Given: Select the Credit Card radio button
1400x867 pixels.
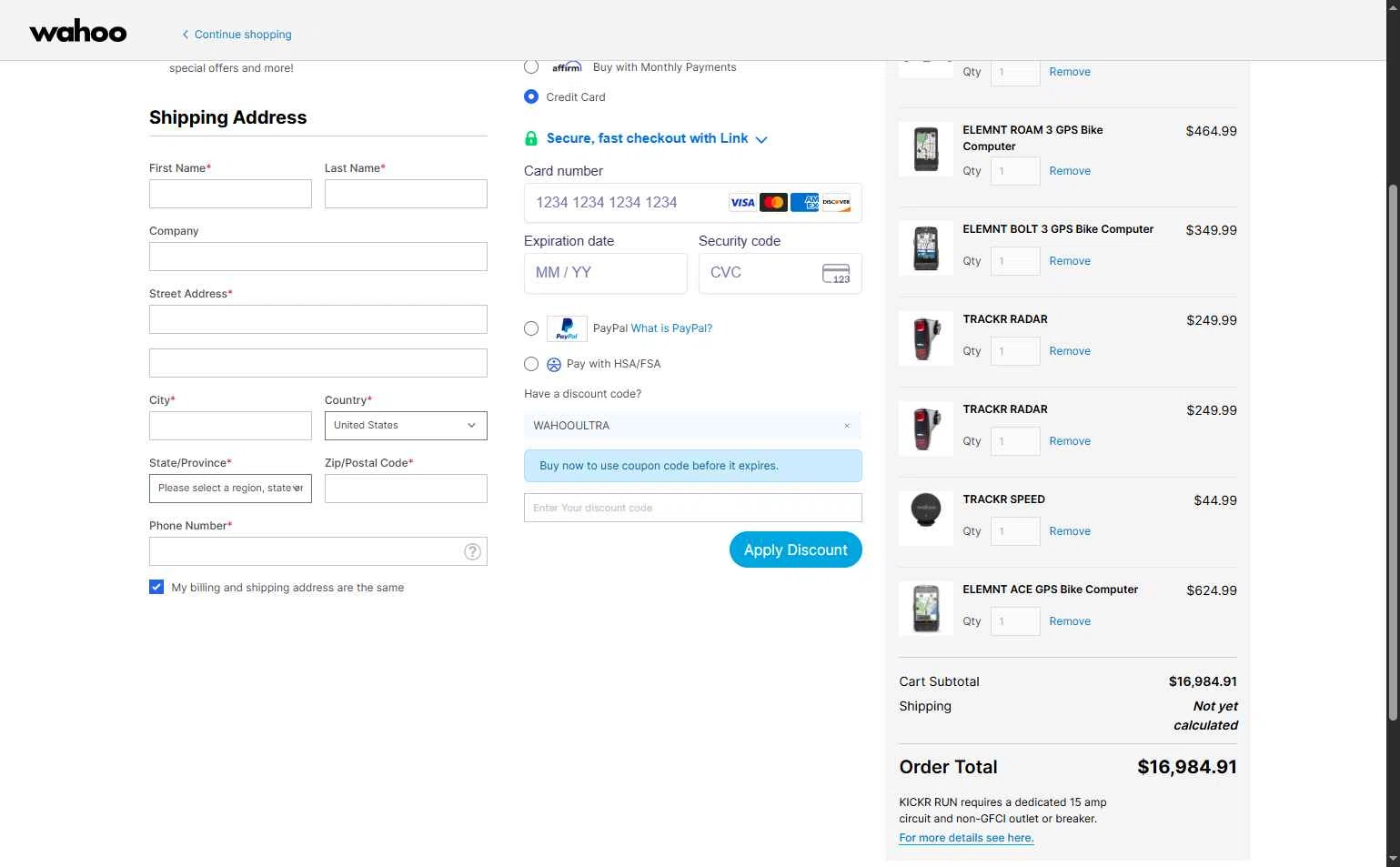Looking at the screenshot, I should pyautogui.click(x=531, y=96).
